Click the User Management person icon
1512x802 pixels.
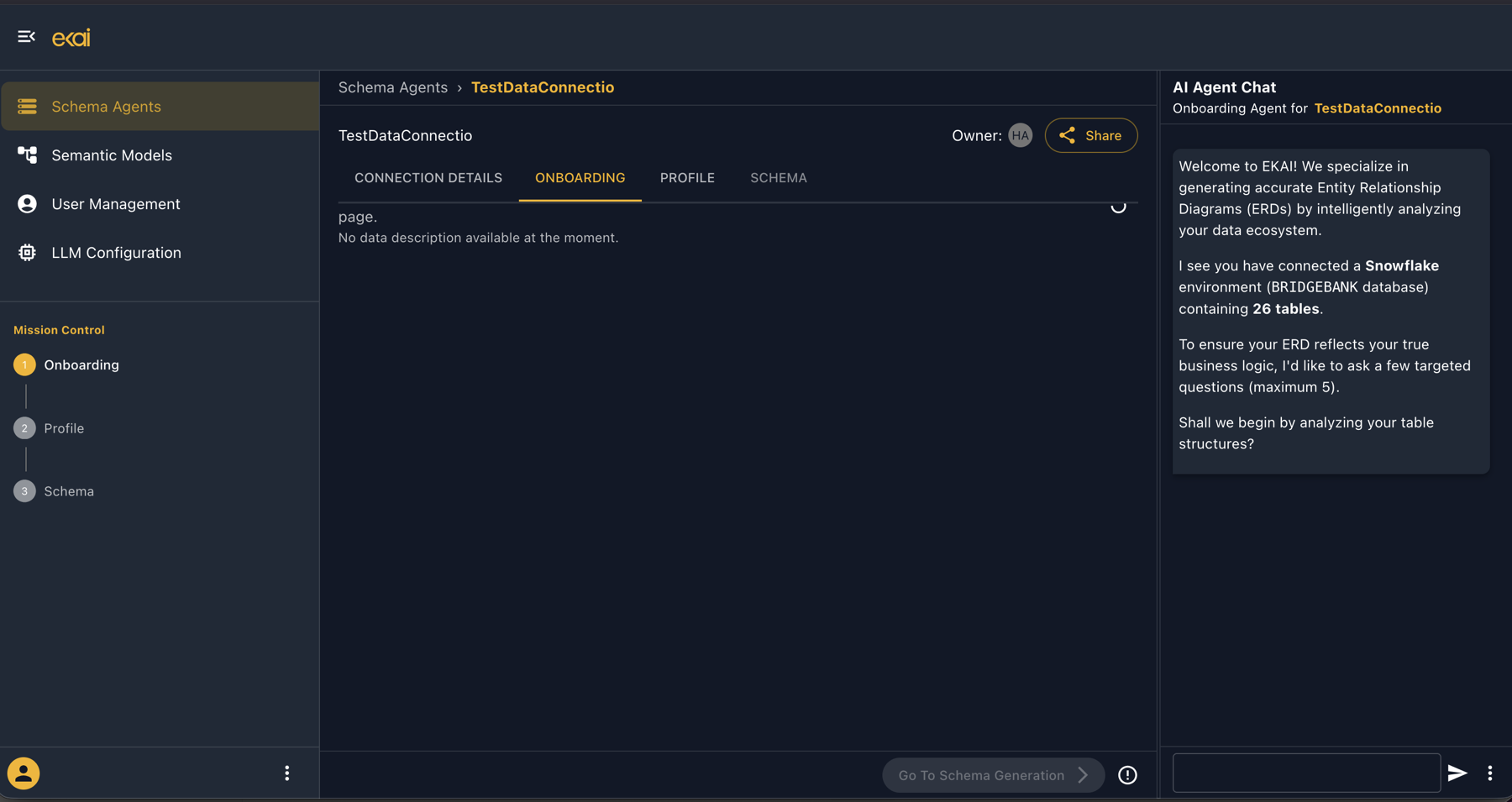tap(27, 204)
